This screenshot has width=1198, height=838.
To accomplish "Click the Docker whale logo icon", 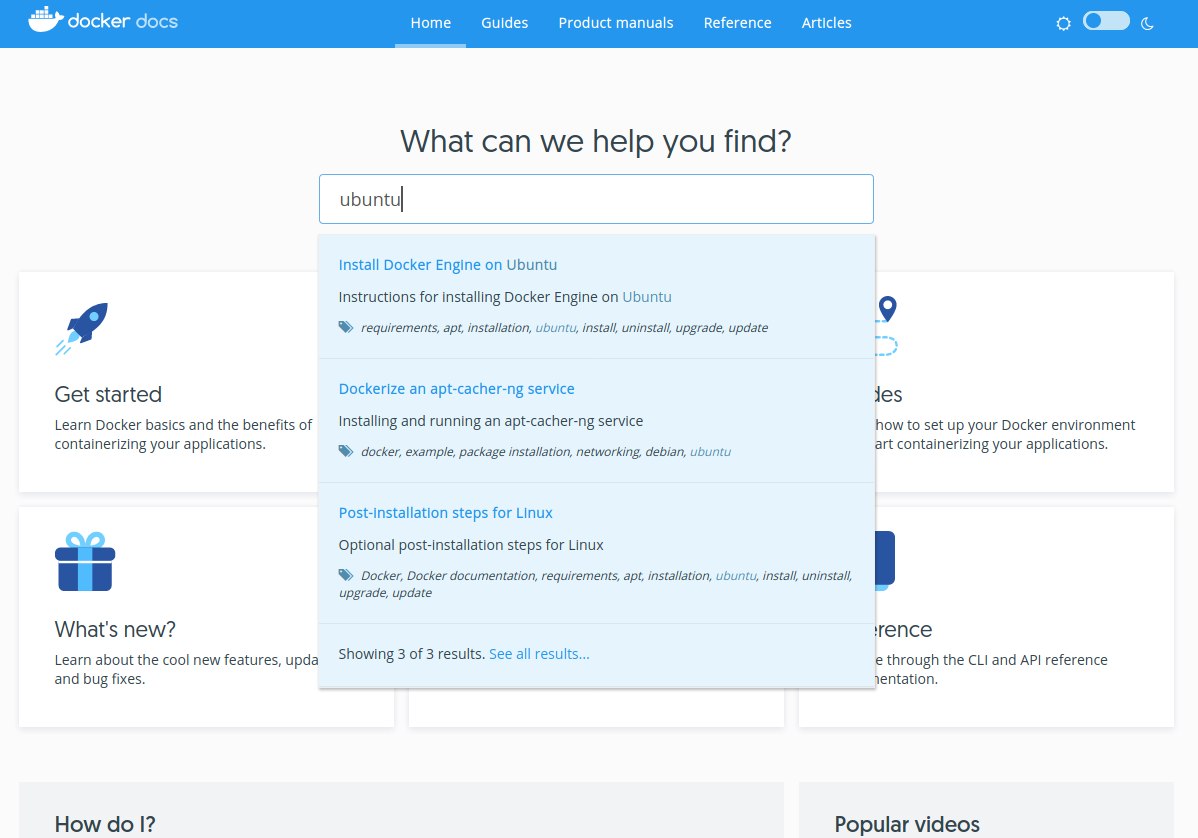I will 46,20.
